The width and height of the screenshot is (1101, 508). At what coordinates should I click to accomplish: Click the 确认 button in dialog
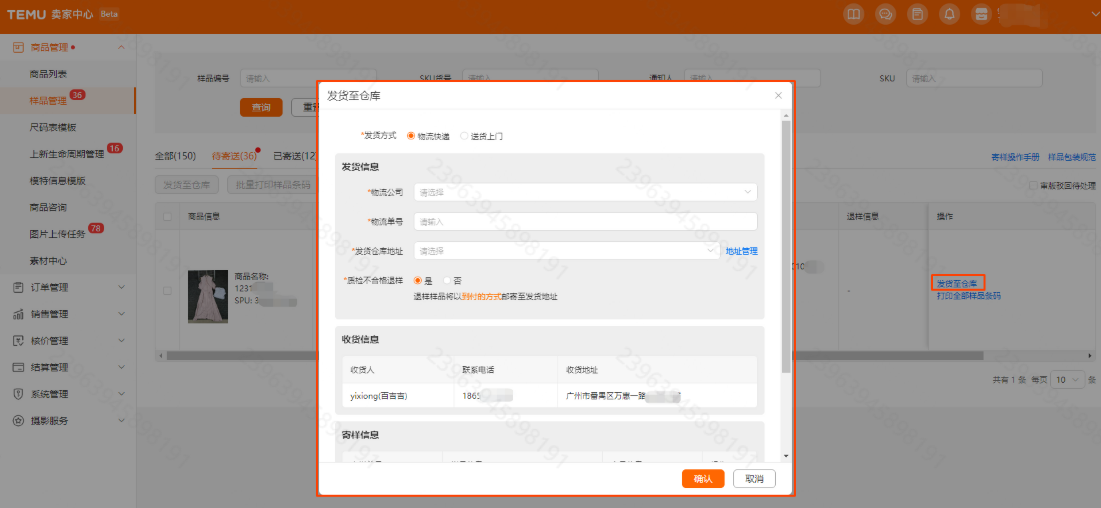click(703, 478)
